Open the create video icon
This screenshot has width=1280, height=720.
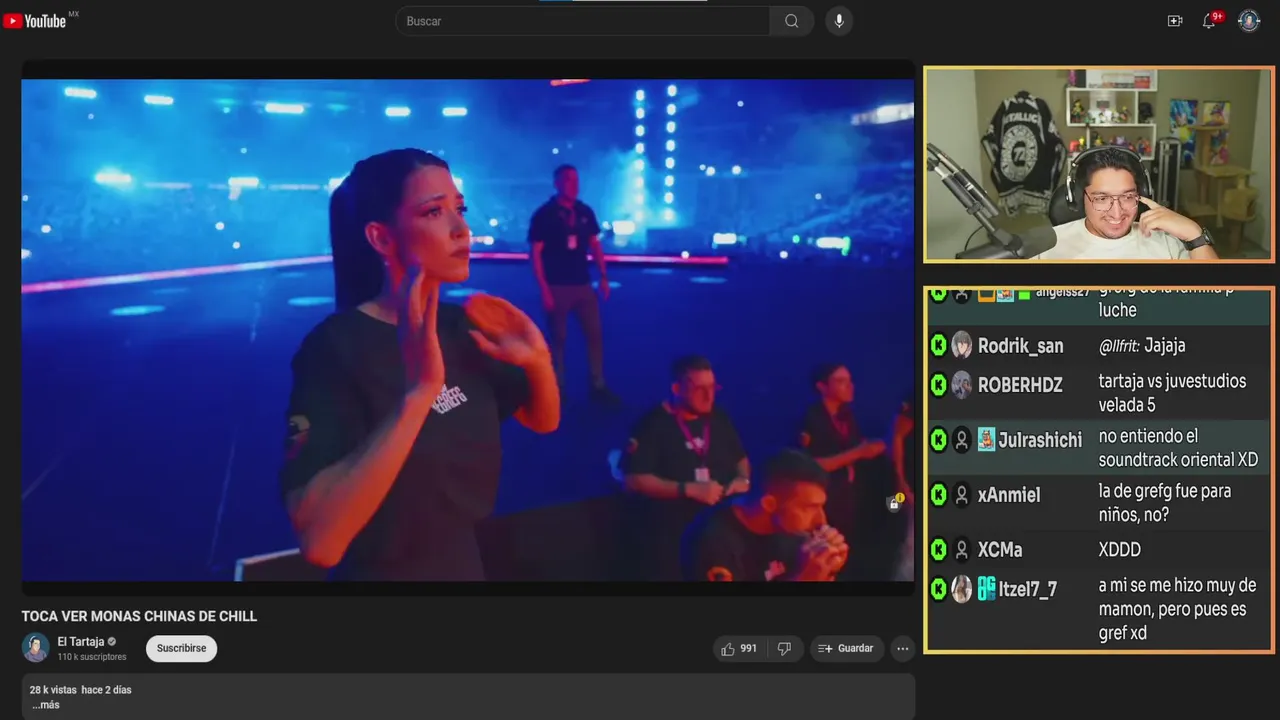(x=1175, y=21)
